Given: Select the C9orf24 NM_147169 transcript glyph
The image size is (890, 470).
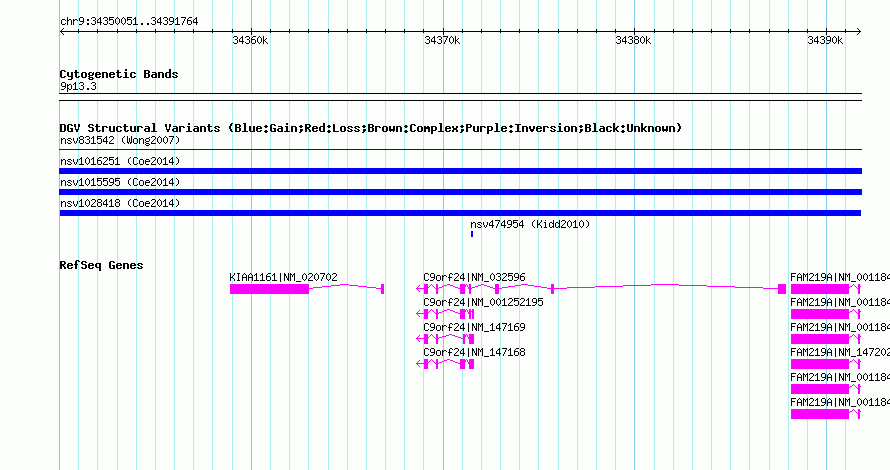Looking at the screenshot, I should coord(445,339).
